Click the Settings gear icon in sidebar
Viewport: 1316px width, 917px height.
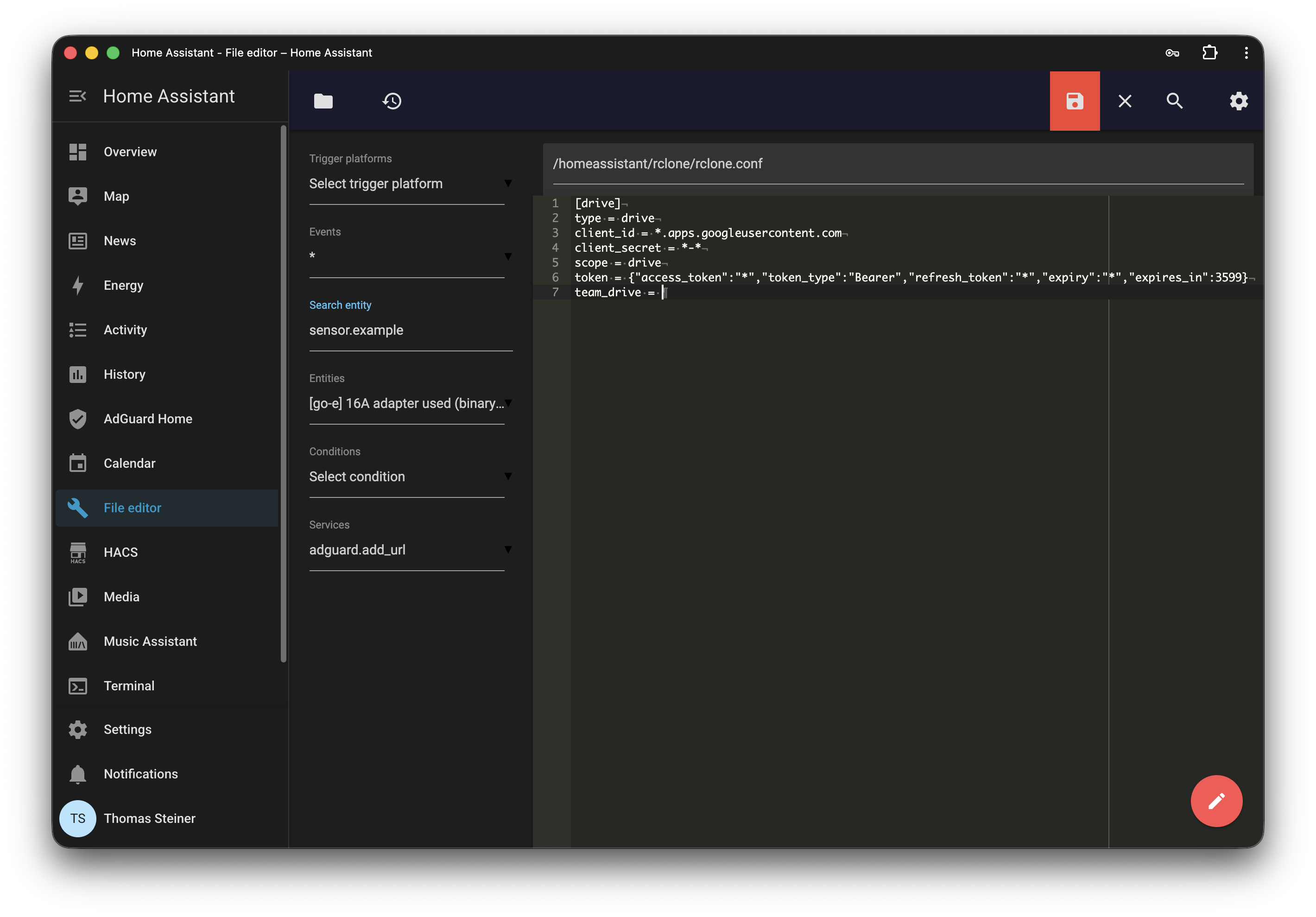(78, 729)
